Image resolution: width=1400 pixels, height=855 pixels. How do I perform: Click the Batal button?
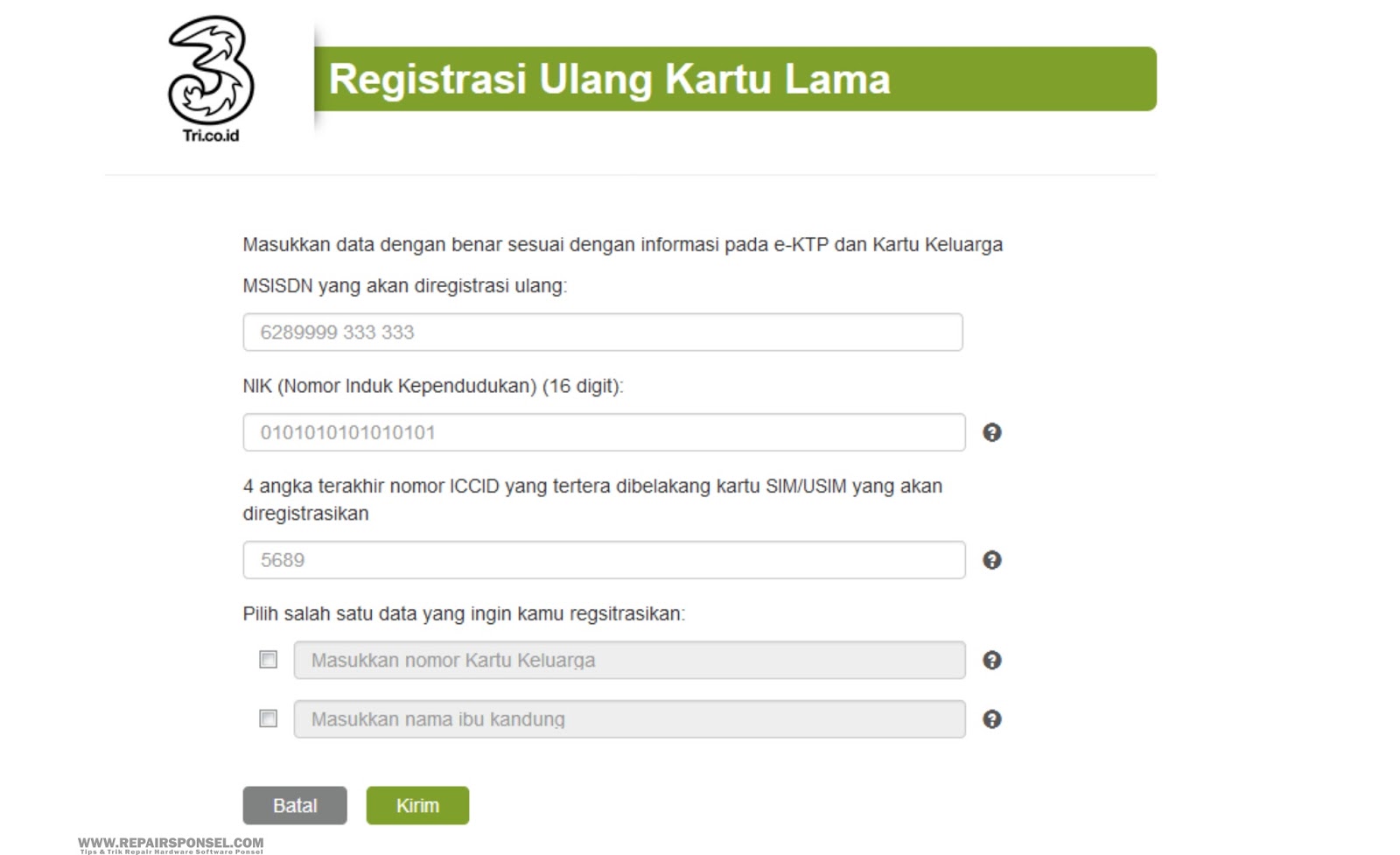point(295,805)
